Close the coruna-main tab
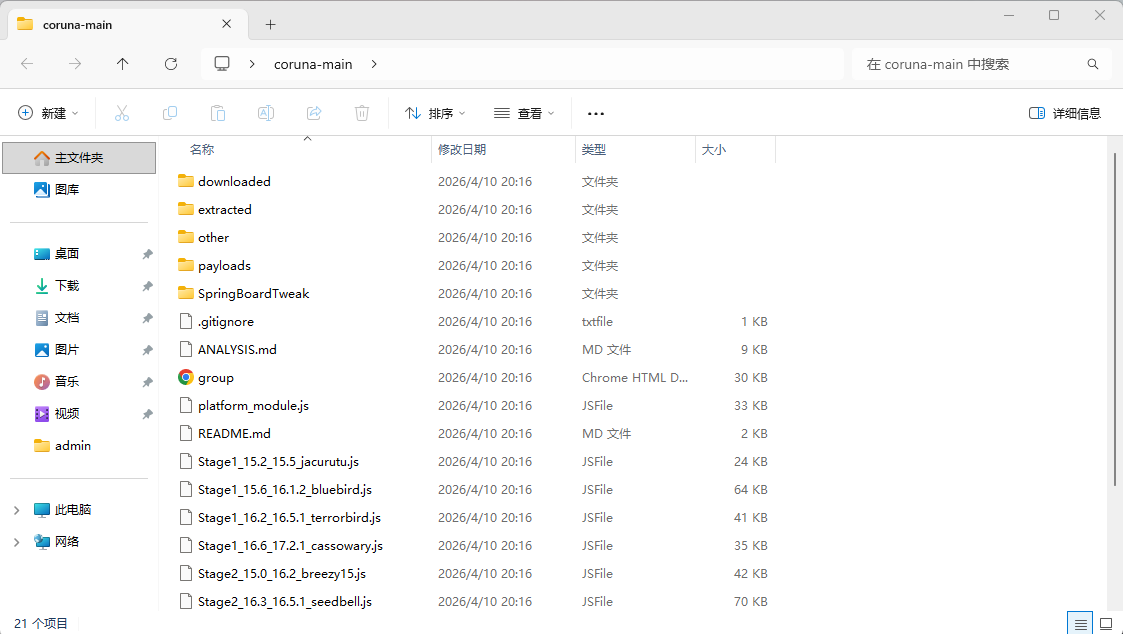Image resolution: width=1123 pixels, height=634 pixels. (226, 24)
